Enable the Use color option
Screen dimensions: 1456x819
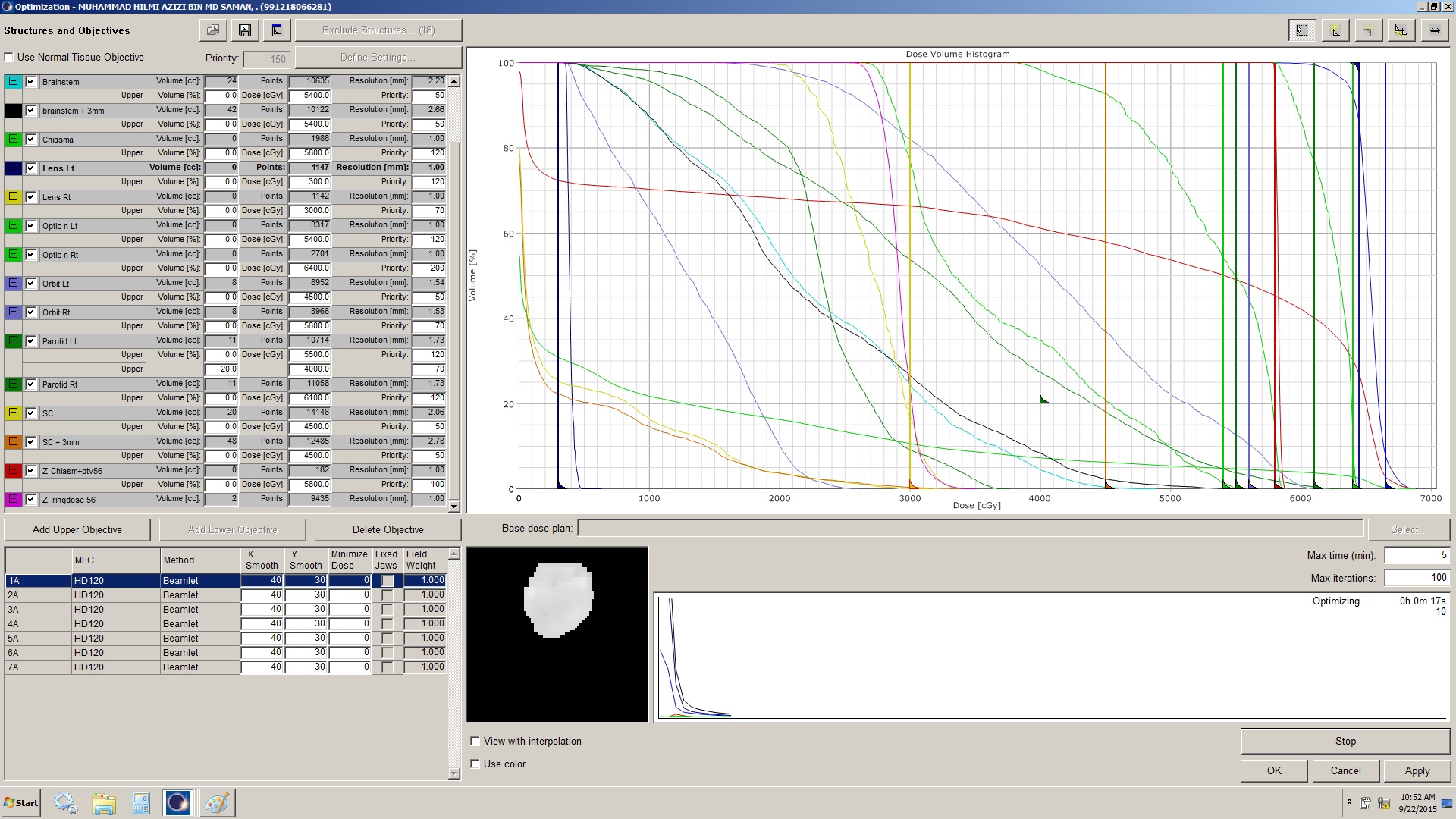pos(475,764)
